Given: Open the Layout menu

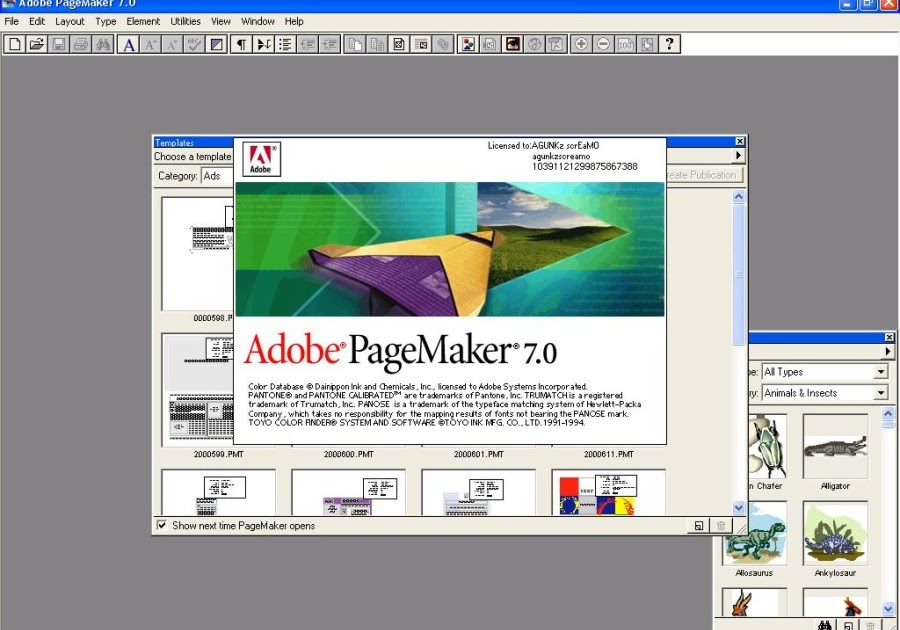Looking at the screenshot, I should click(69, 21).
